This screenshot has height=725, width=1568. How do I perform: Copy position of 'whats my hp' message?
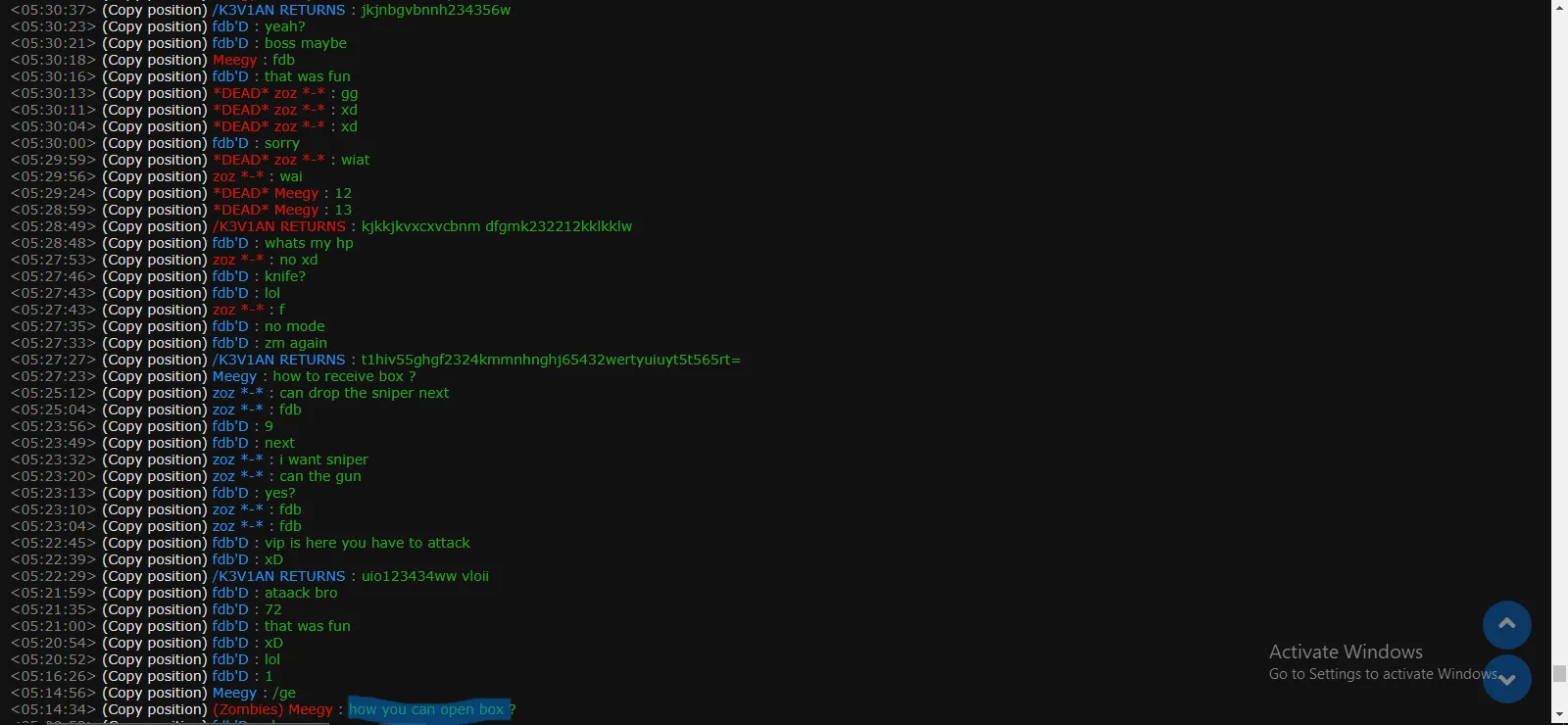click(155, 243)
